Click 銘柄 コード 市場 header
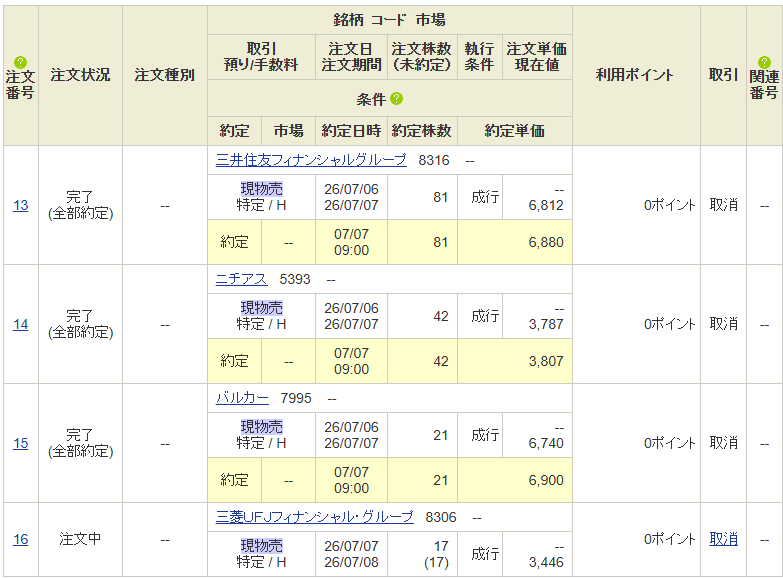Image resolution: width=783 pixels, height=578 pixels. pyautogui.click(x=390, y=20)
